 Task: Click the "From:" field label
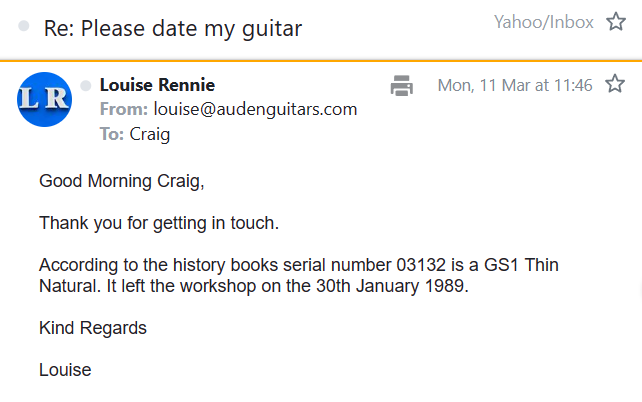123,110
